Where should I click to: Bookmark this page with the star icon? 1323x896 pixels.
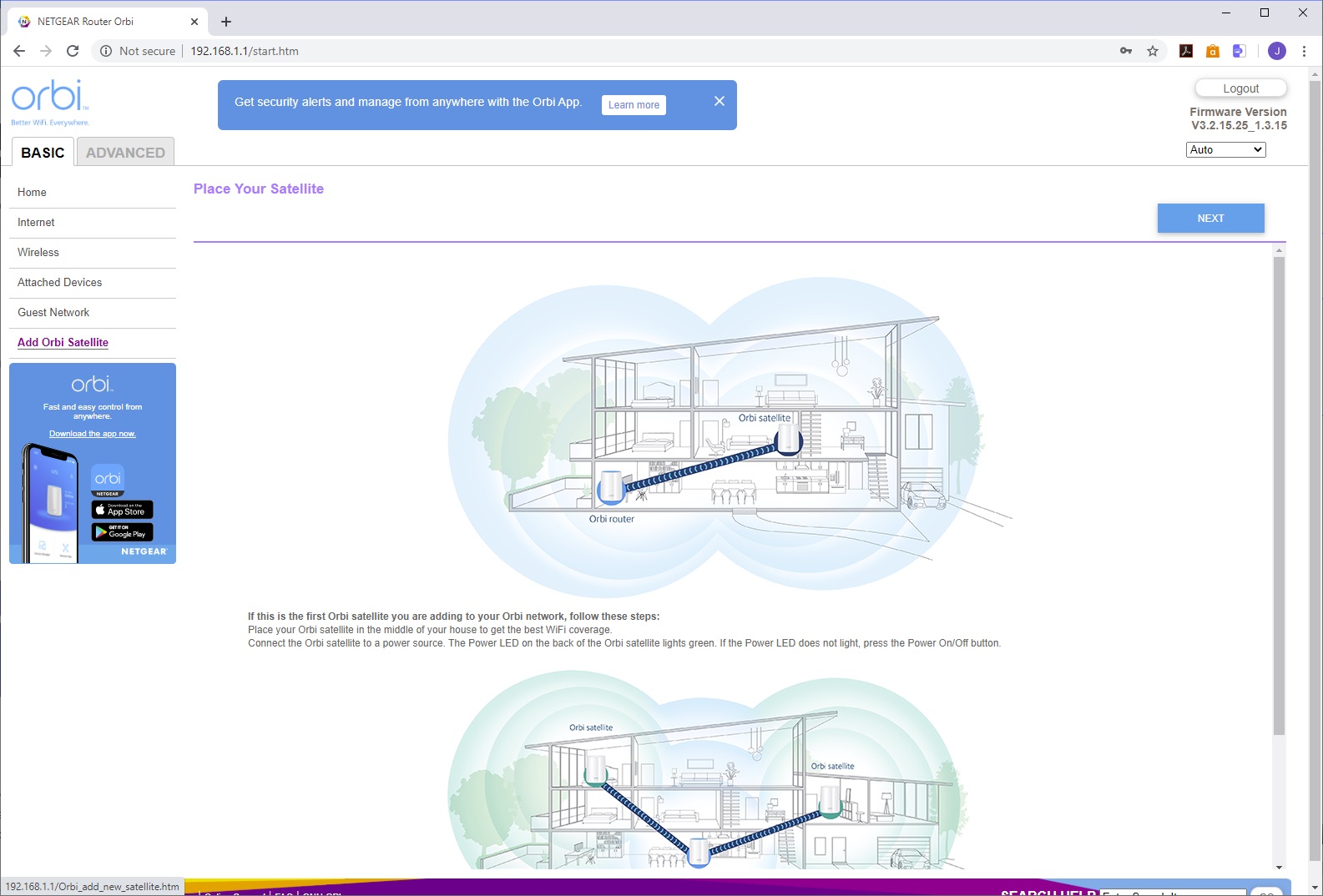tap(1153, 51)
